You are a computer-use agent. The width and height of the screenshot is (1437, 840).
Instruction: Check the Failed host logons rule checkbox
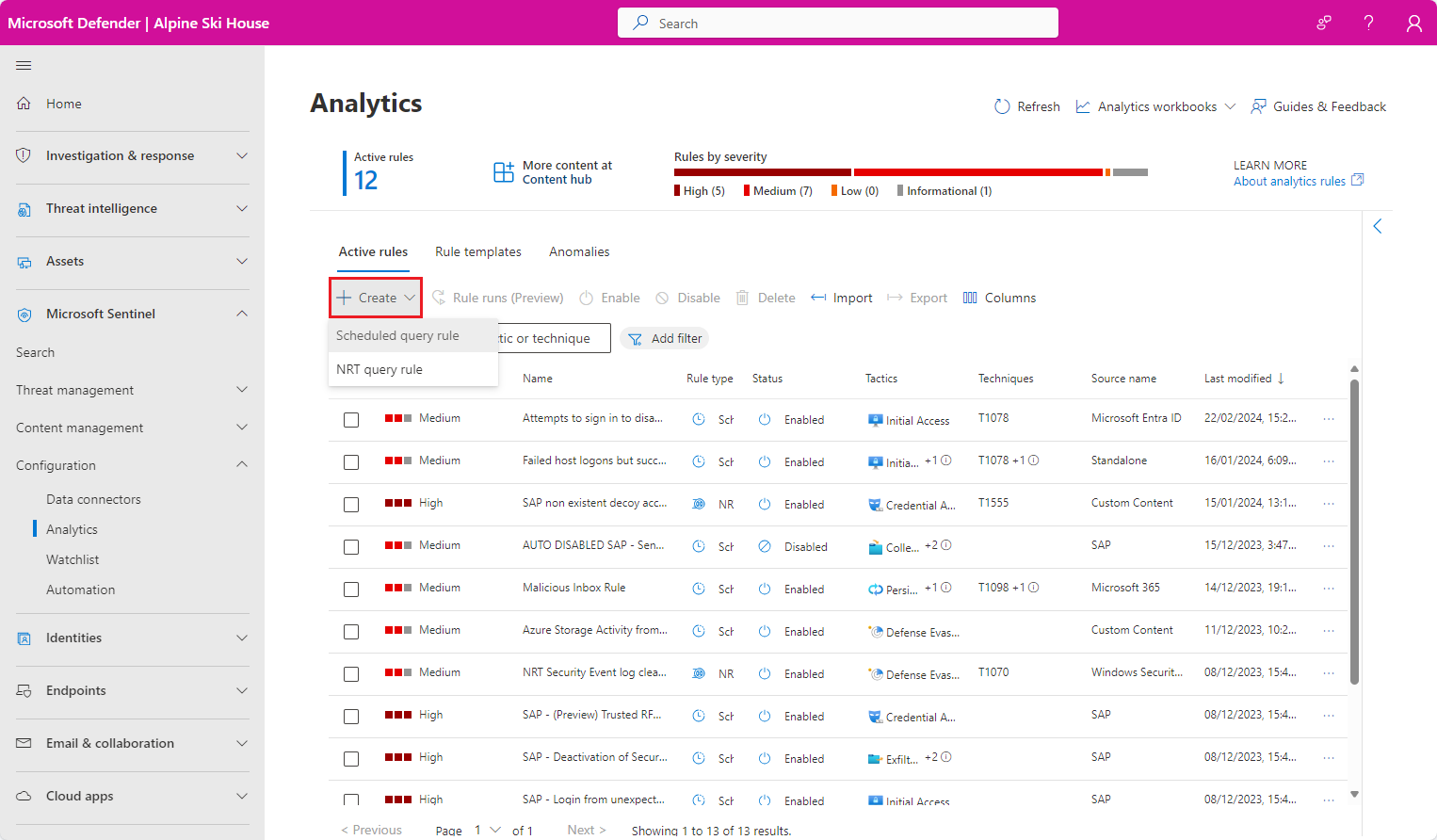coord(351,462)
